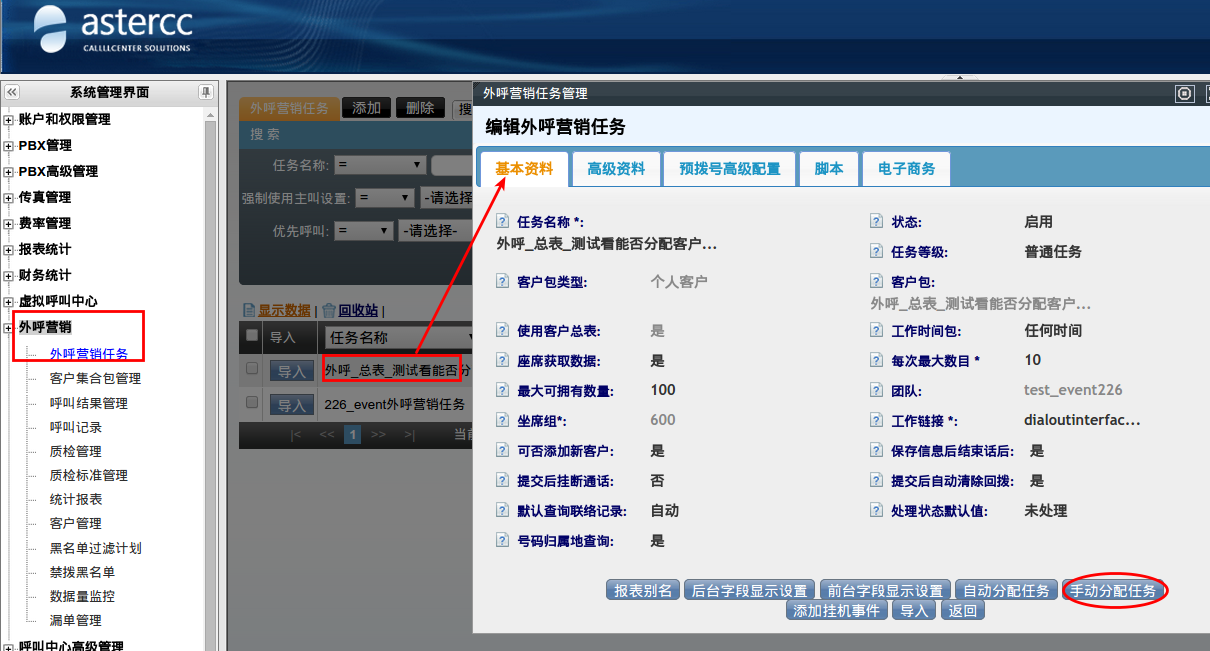Click help icon beside 状态 field

point(877,222)
